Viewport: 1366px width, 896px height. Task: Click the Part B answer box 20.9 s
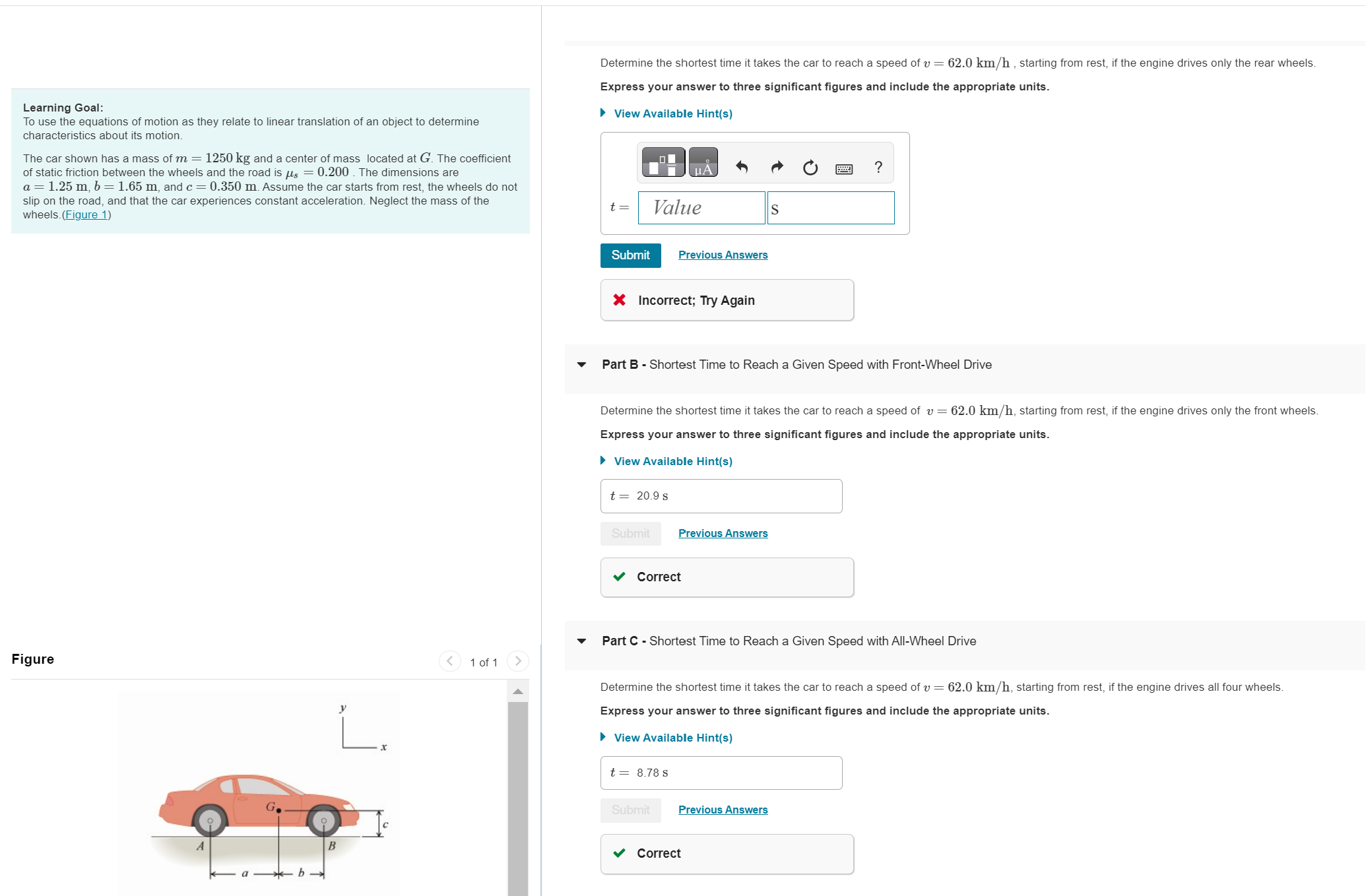[721, 496]
